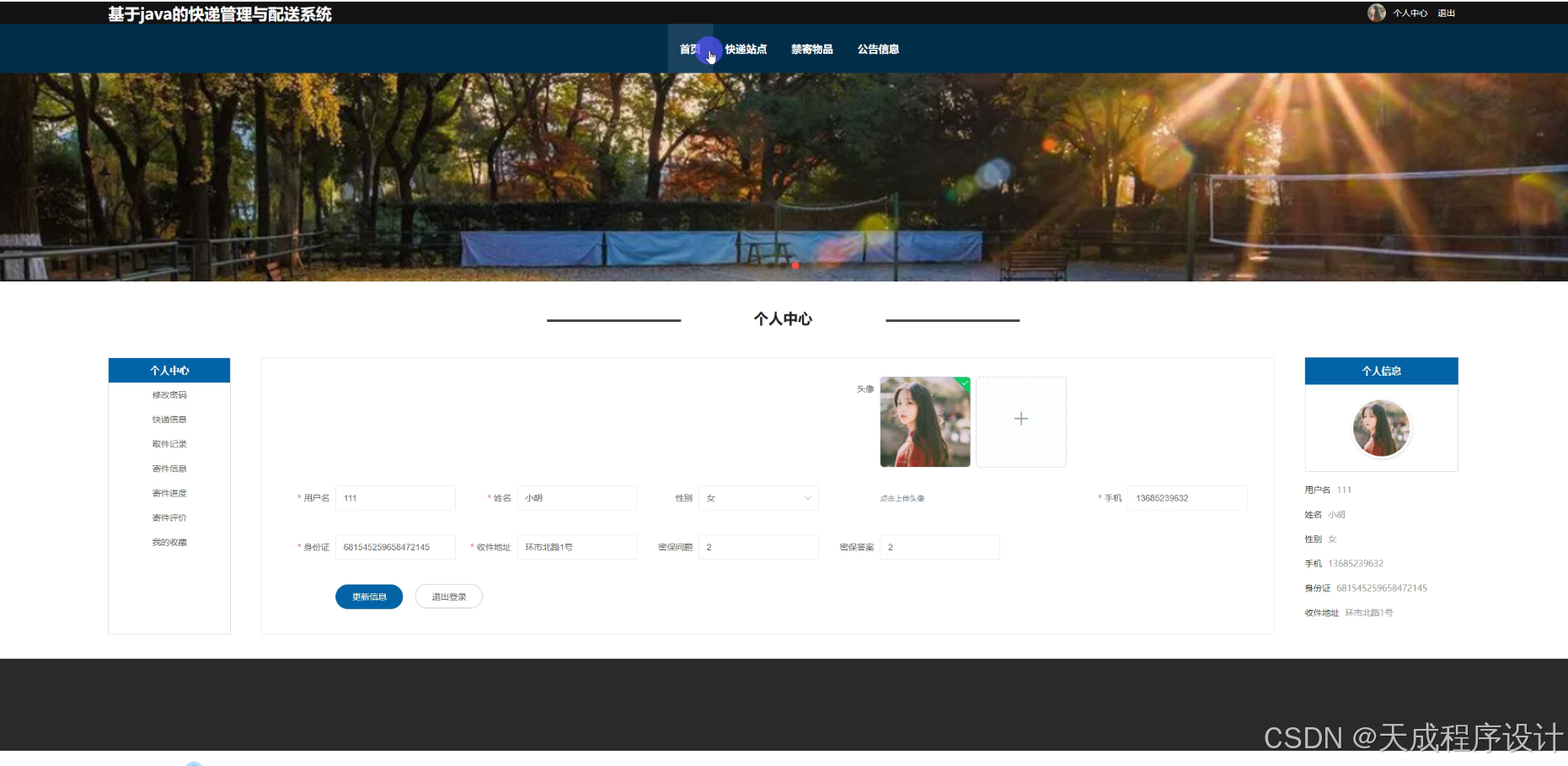Click the 手机 phone number input field
The image size is (1568, 766).
(1186, 498)
